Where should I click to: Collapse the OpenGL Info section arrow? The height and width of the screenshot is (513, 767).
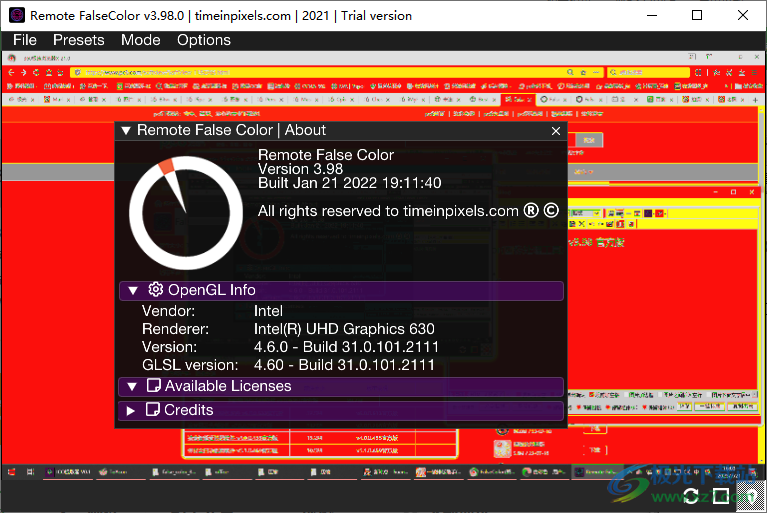[x=133, y=290]
